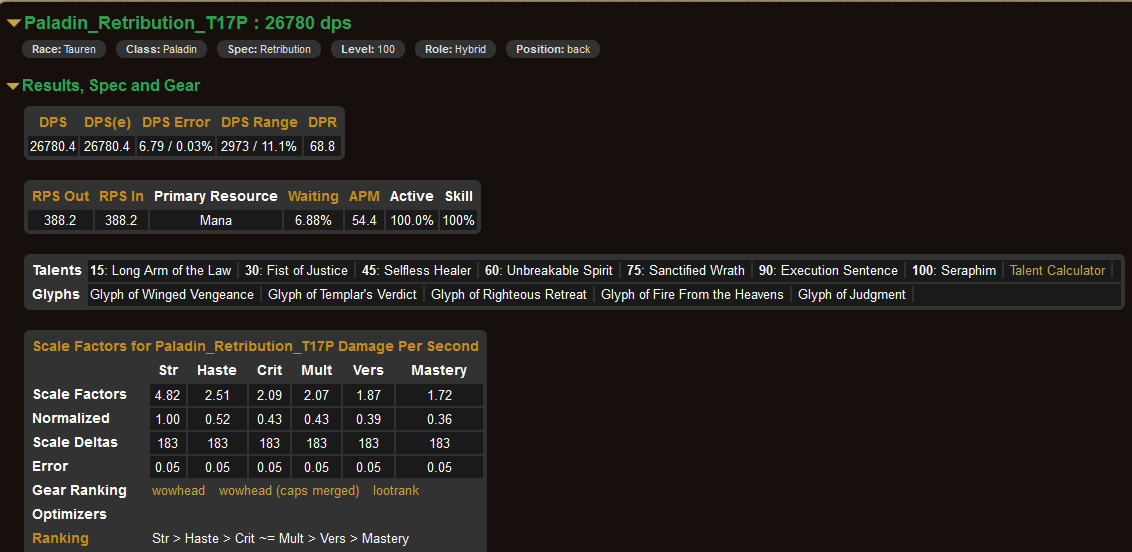Viewport: 1132px width, 552px height.
Task: Click Glyph of Templar's Verdict entry
Action: [342, 294]
